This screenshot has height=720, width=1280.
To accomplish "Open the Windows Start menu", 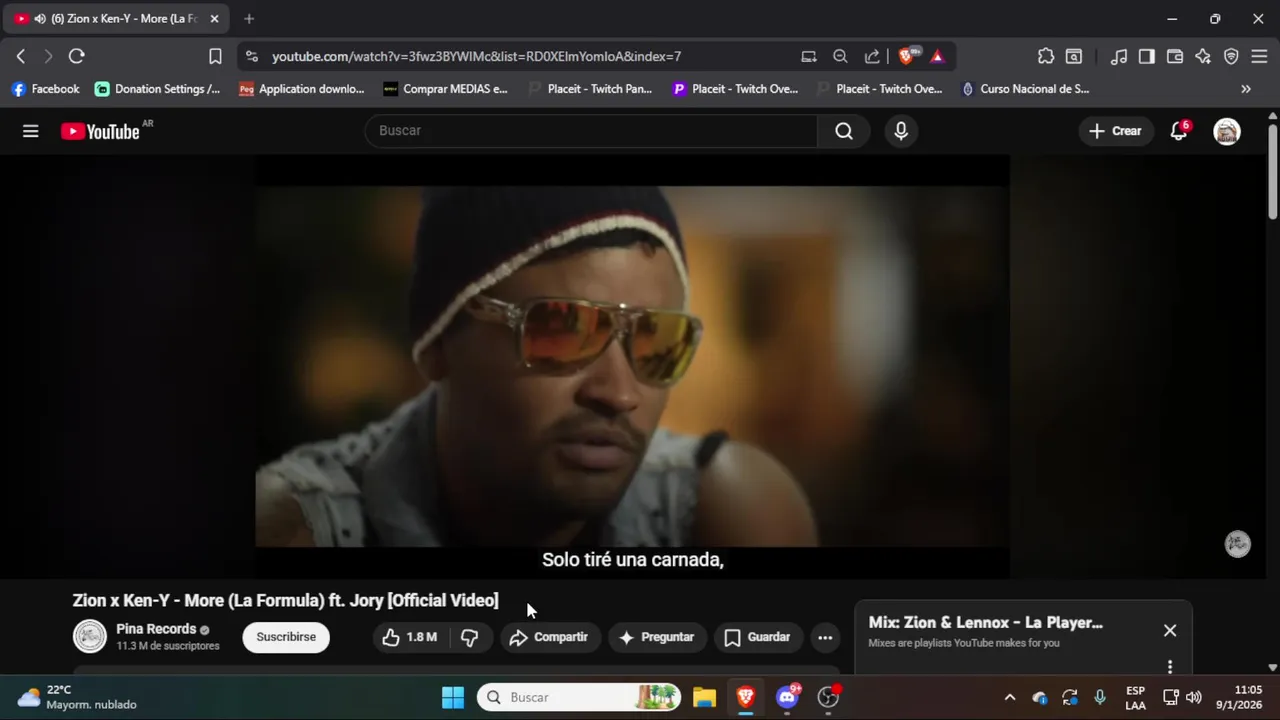I will [x=453, y=697].
